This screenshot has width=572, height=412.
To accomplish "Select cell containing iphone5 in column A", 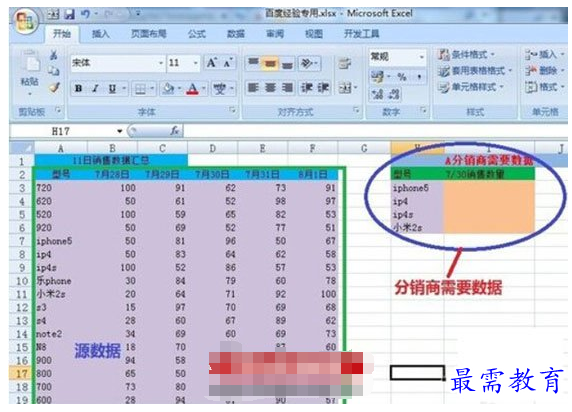I will [61, 241].
